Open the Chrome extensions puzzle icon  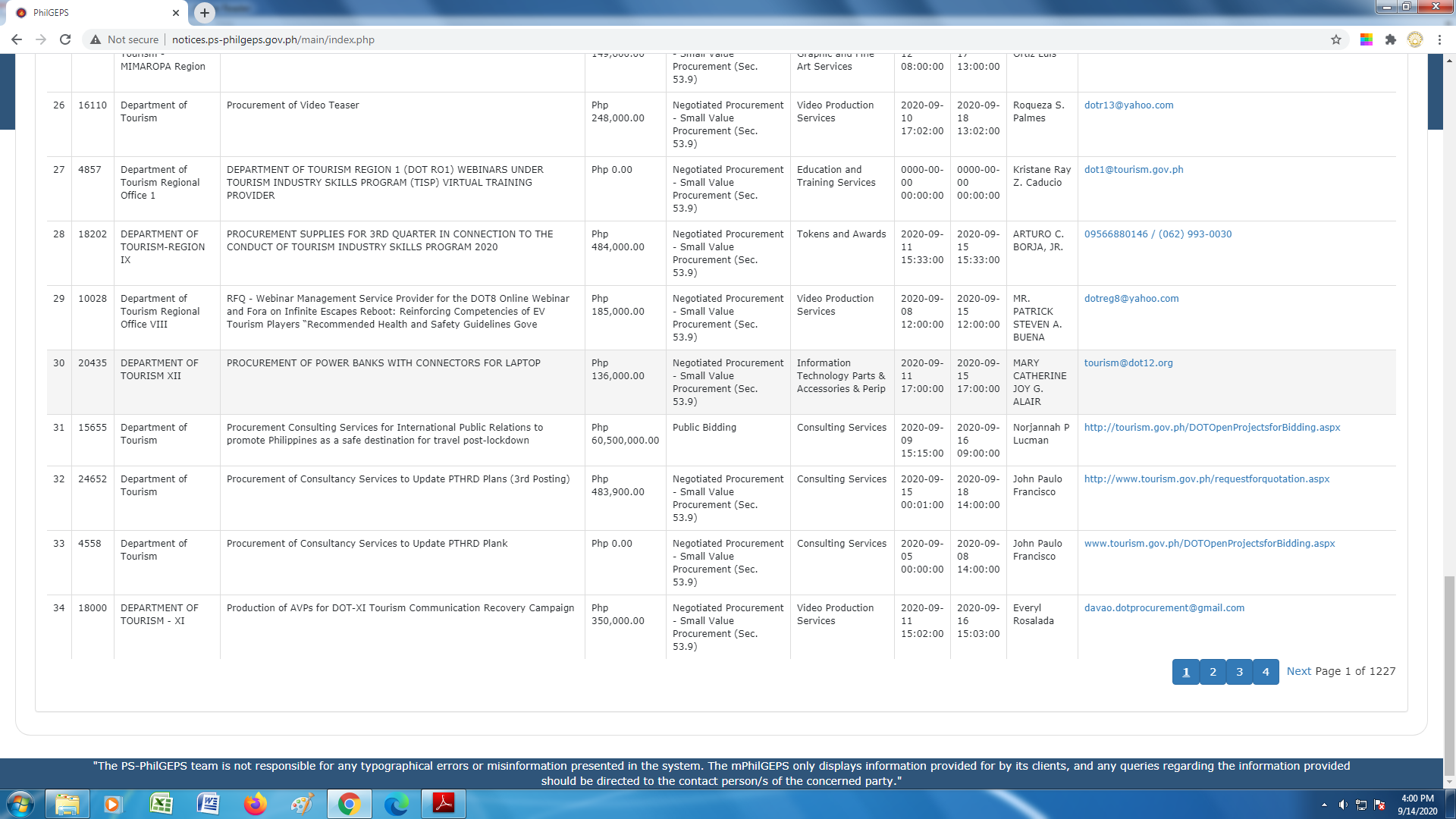click(x=1391, y=39)
